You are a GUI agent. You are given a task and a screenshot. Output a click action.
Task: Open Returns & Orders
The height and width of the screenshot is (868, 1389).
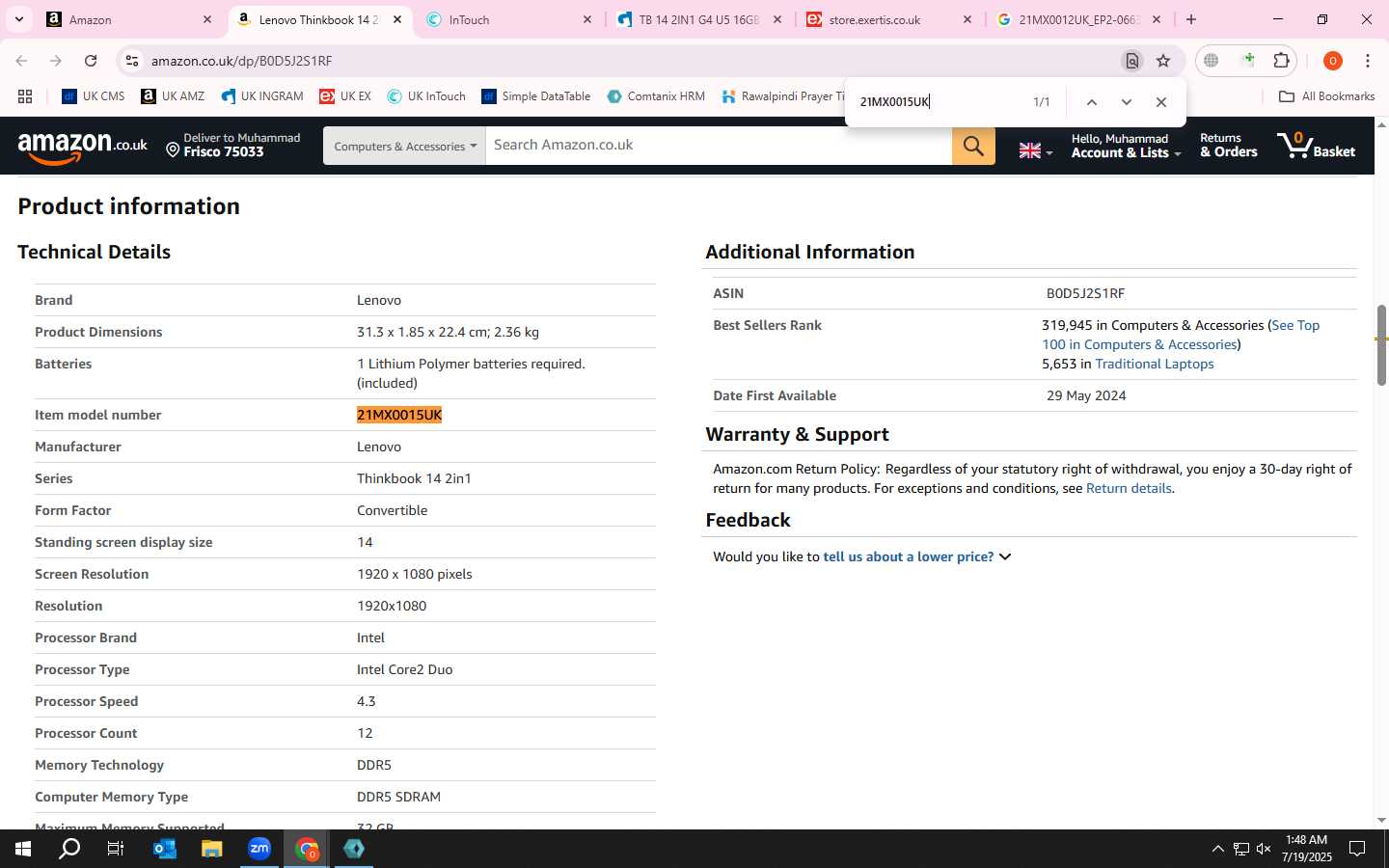pos(1228,146)
